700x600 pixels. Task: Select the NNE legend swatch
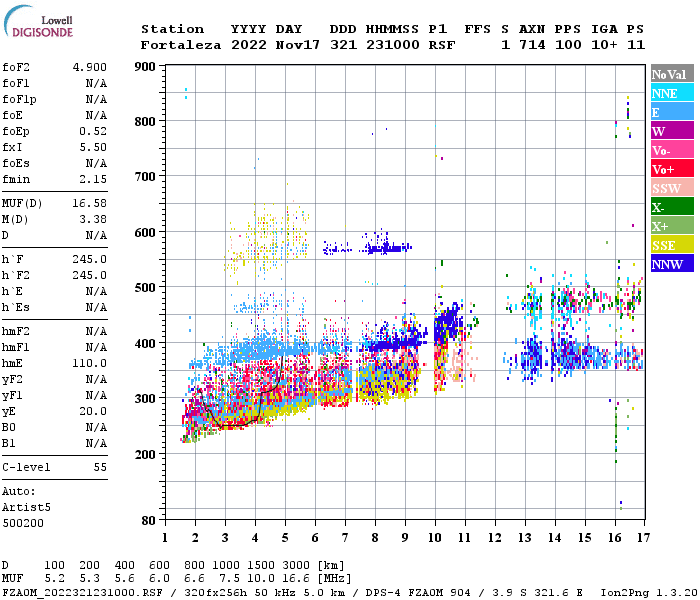click(x=672, y=93)
